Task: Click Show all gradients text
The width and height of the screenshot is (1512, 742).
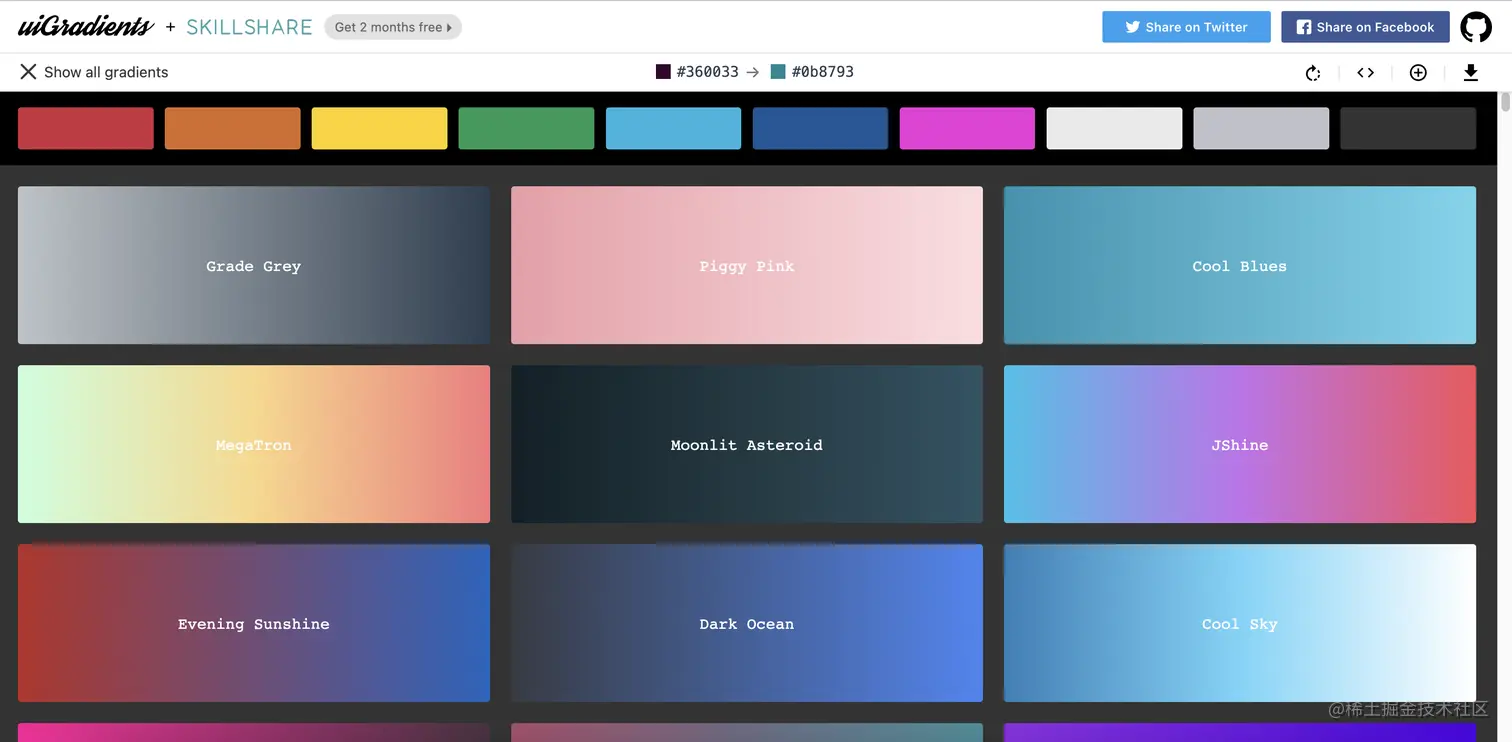Action: (x=106, y=72)
